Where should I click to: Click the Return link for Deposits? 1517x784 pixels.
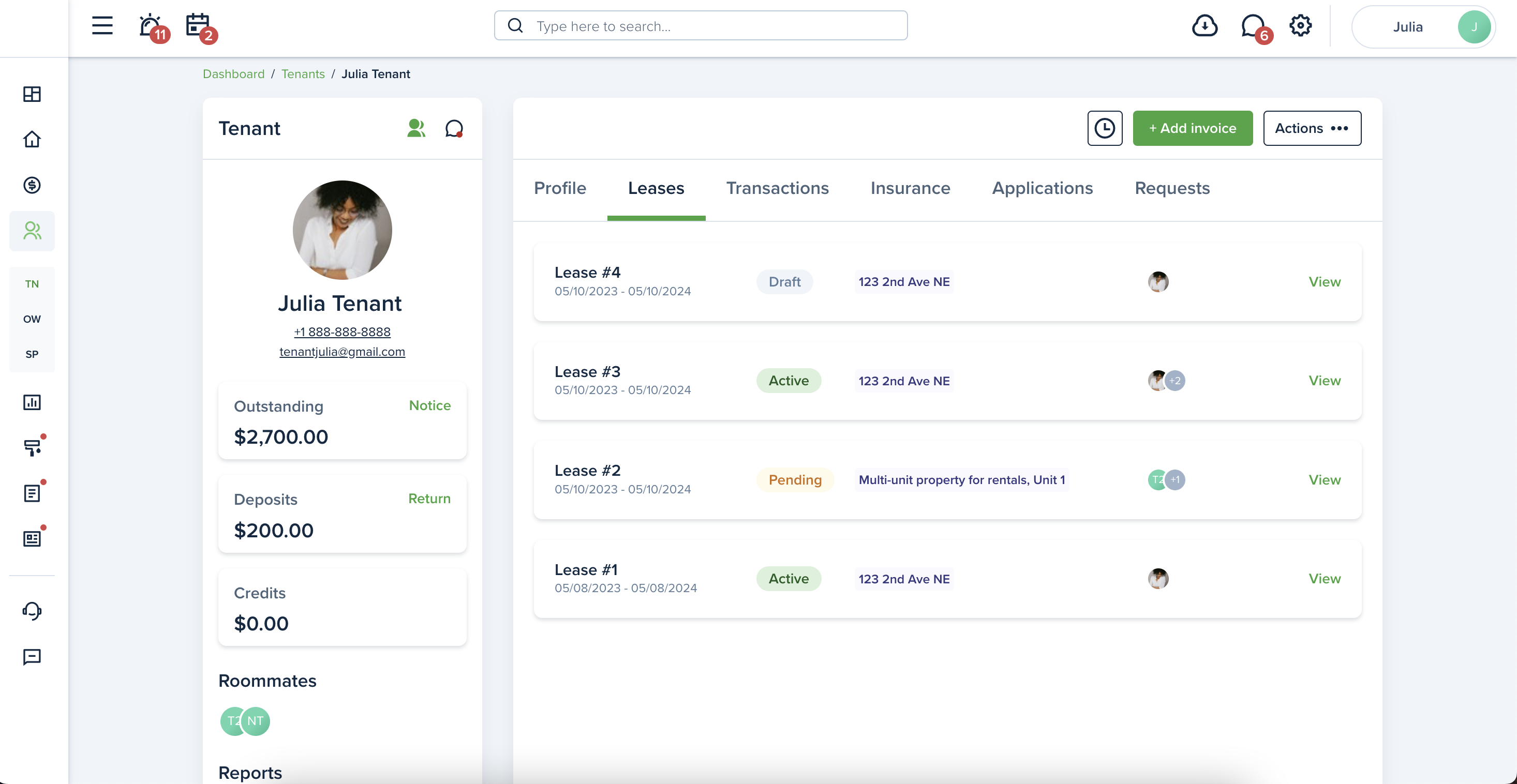[429, 499]
